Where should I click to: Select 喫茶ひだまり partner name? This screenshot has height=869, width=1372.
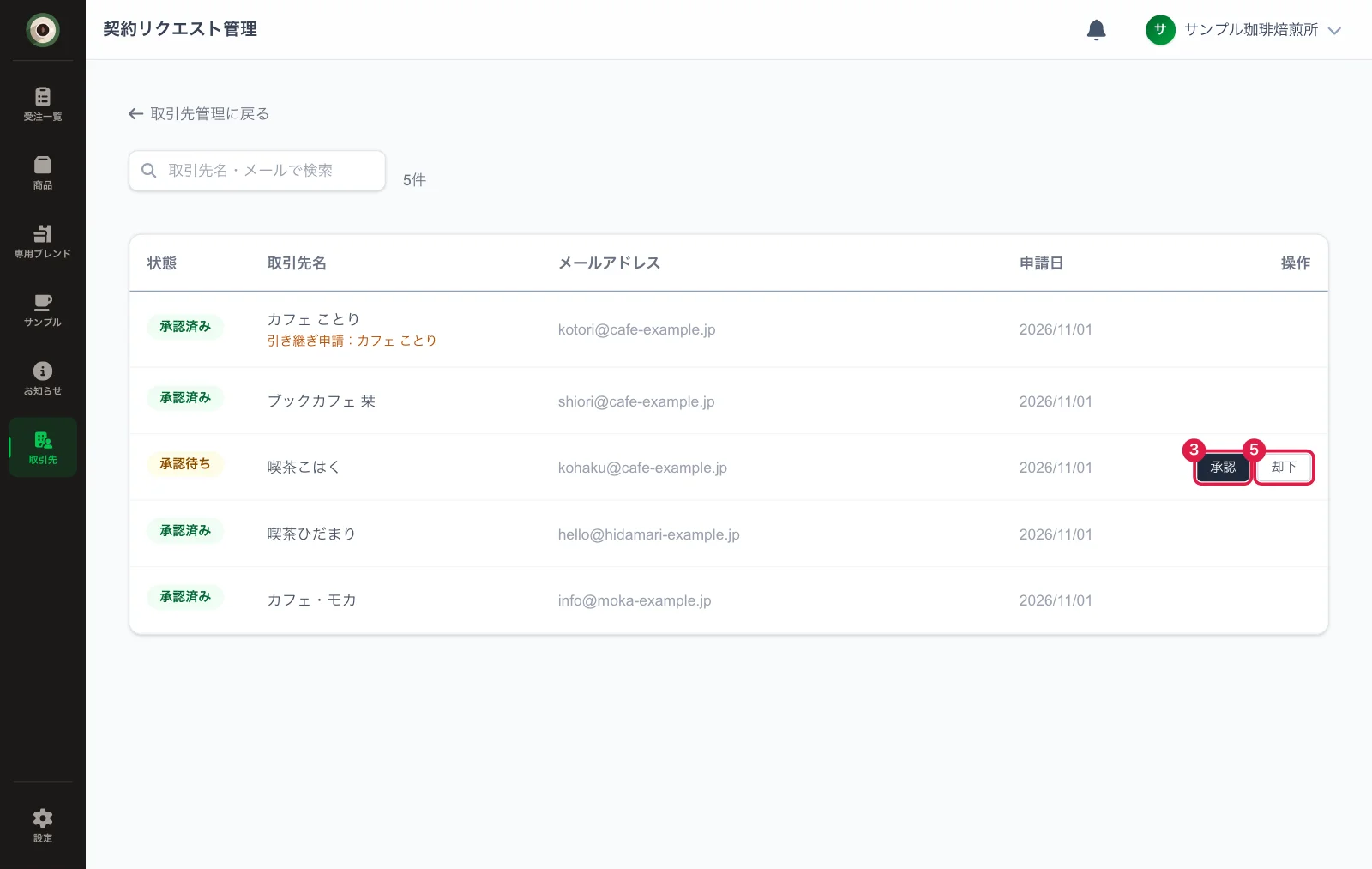pos(311,534)
